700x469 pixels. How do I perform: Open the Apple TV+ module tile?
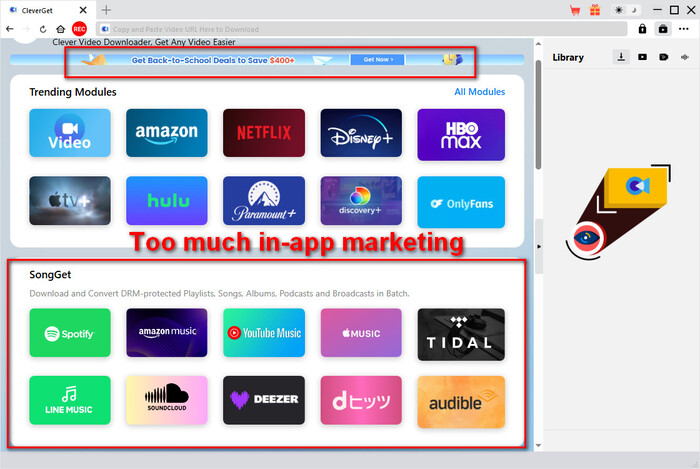(x=70, y=200)
